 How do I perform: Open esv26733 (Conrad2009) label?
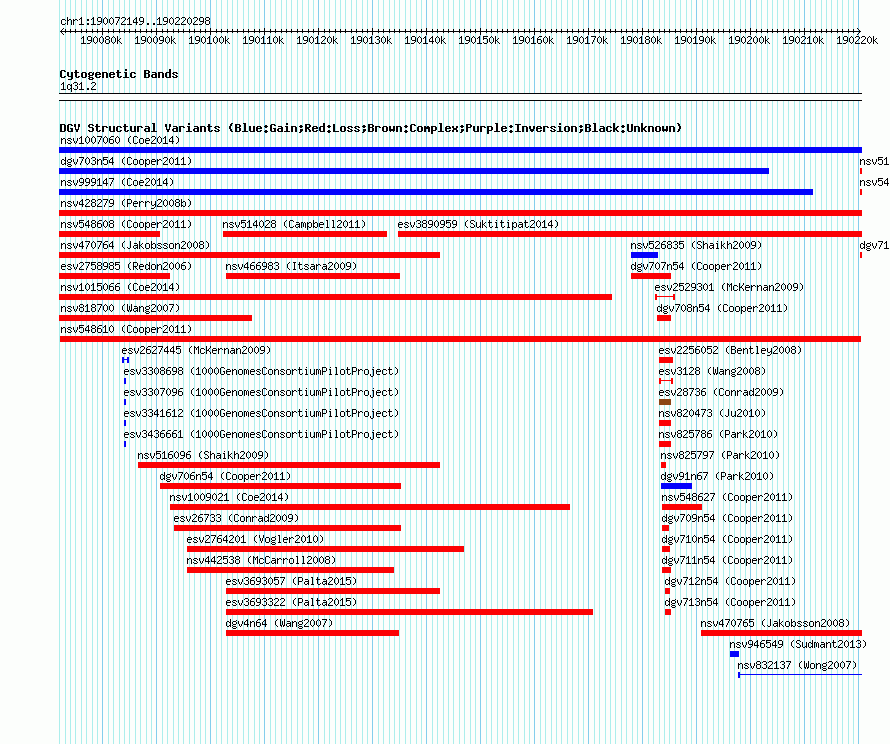[236, 518]
